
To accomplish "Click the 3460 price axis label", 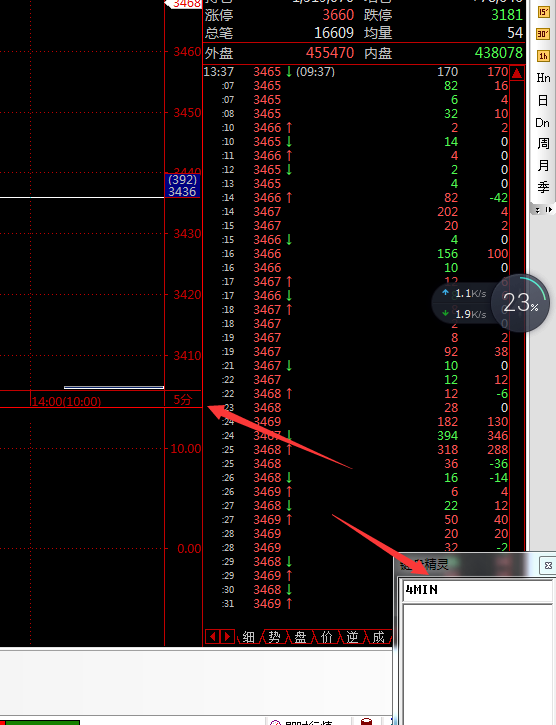I will 187,51.
